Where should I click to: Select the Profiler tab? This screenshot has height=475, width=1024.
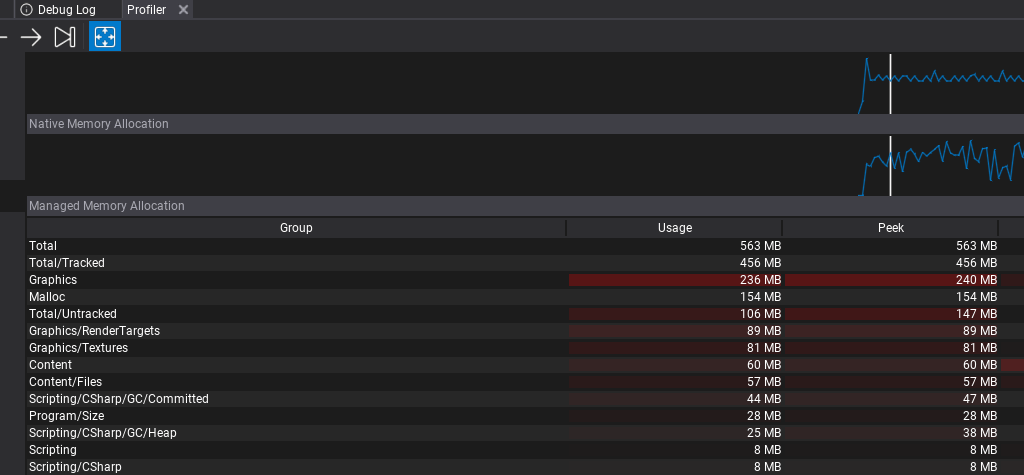pos(146,10)
